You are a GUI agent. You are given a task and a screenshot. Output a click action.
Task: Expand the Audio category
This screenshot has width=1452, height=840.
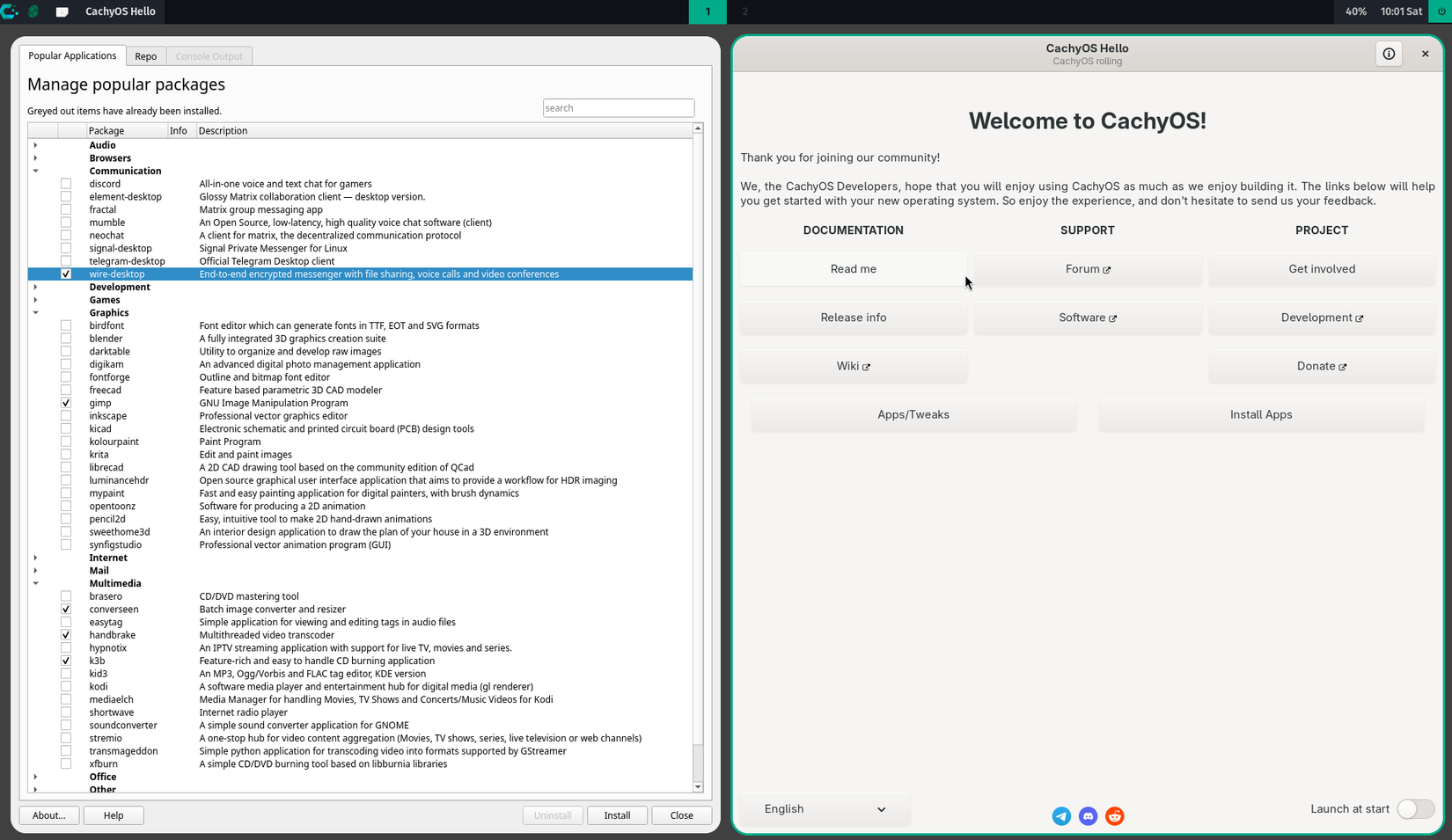point(35,145)
